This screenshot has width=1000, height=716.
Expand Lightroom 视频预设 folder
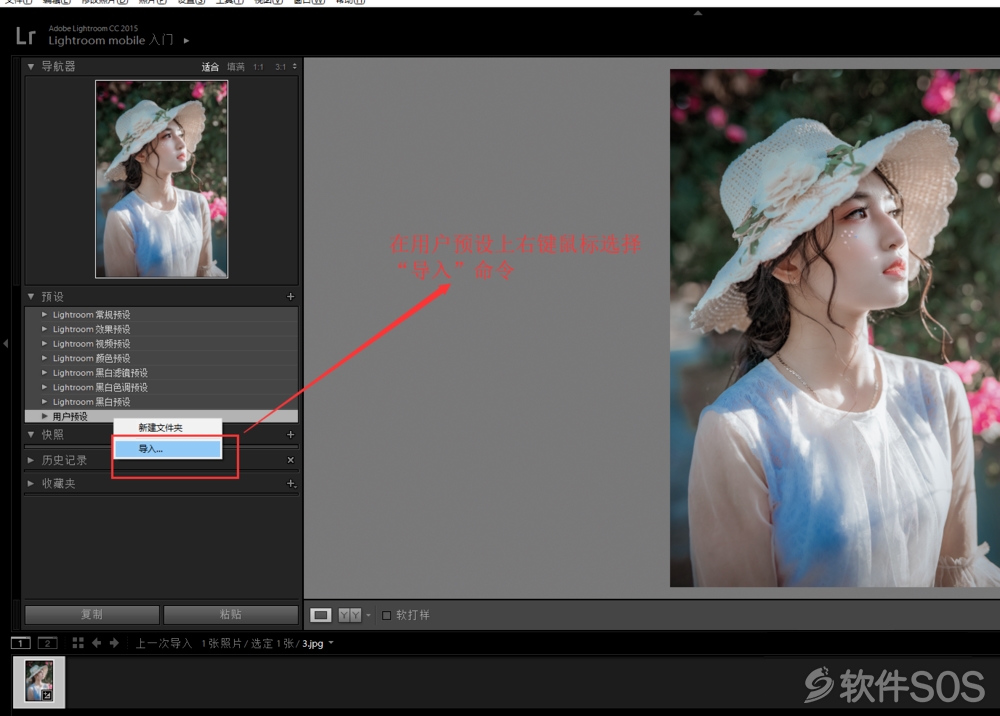pos(45,344)
